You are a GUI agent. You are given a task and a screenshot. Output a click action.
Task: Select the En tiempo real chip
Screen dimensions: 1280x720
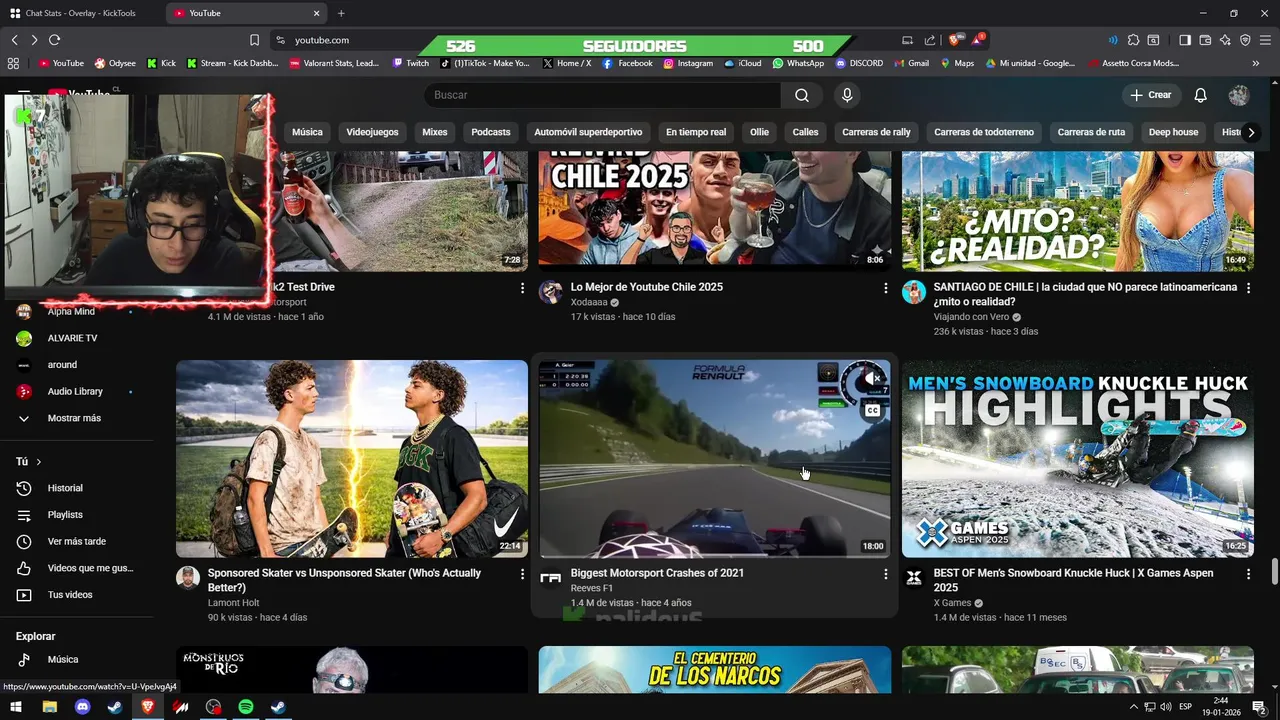pyautogui.click(x=696, y=132)
